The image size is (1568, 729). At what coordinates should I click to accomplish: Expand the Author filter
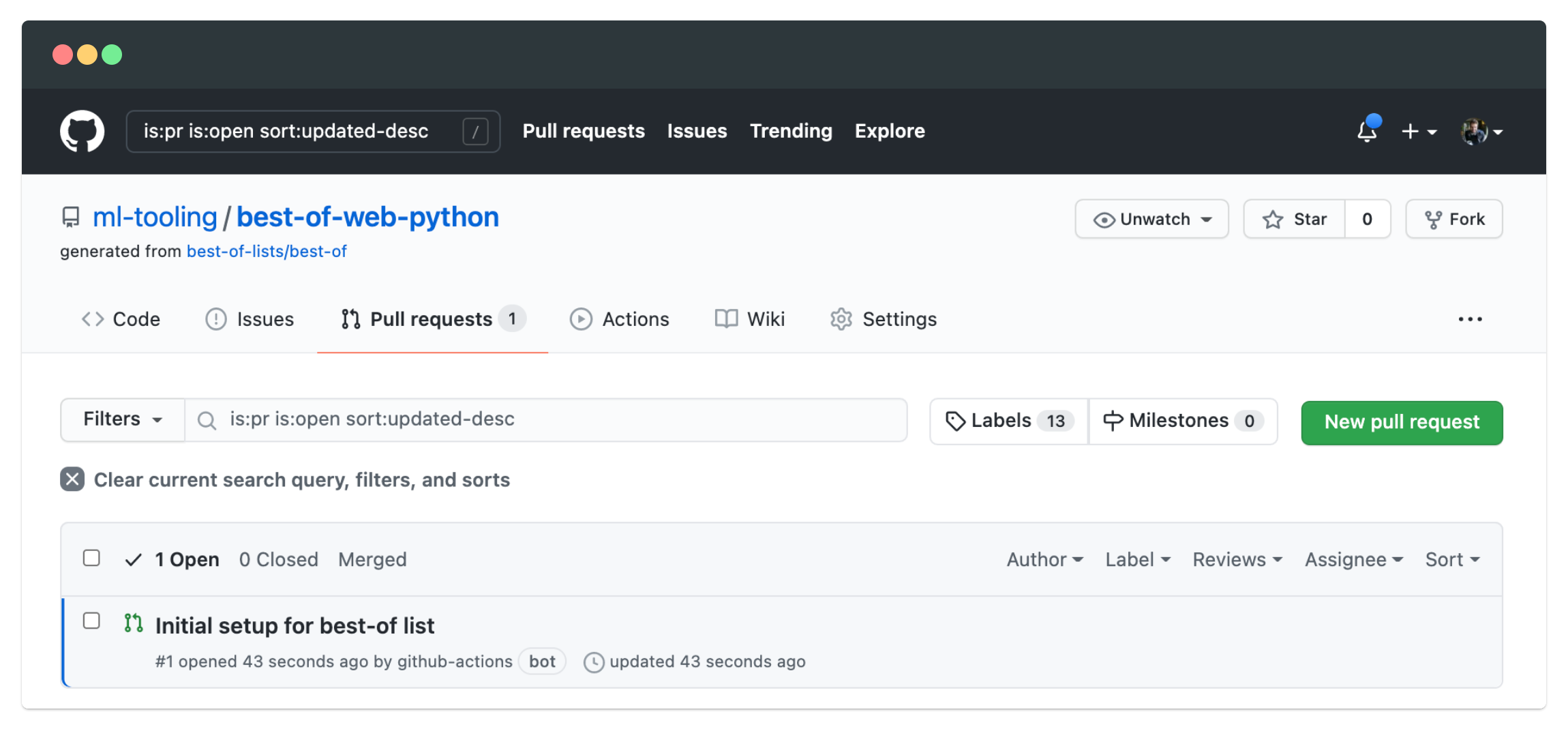click(1044, 559)
